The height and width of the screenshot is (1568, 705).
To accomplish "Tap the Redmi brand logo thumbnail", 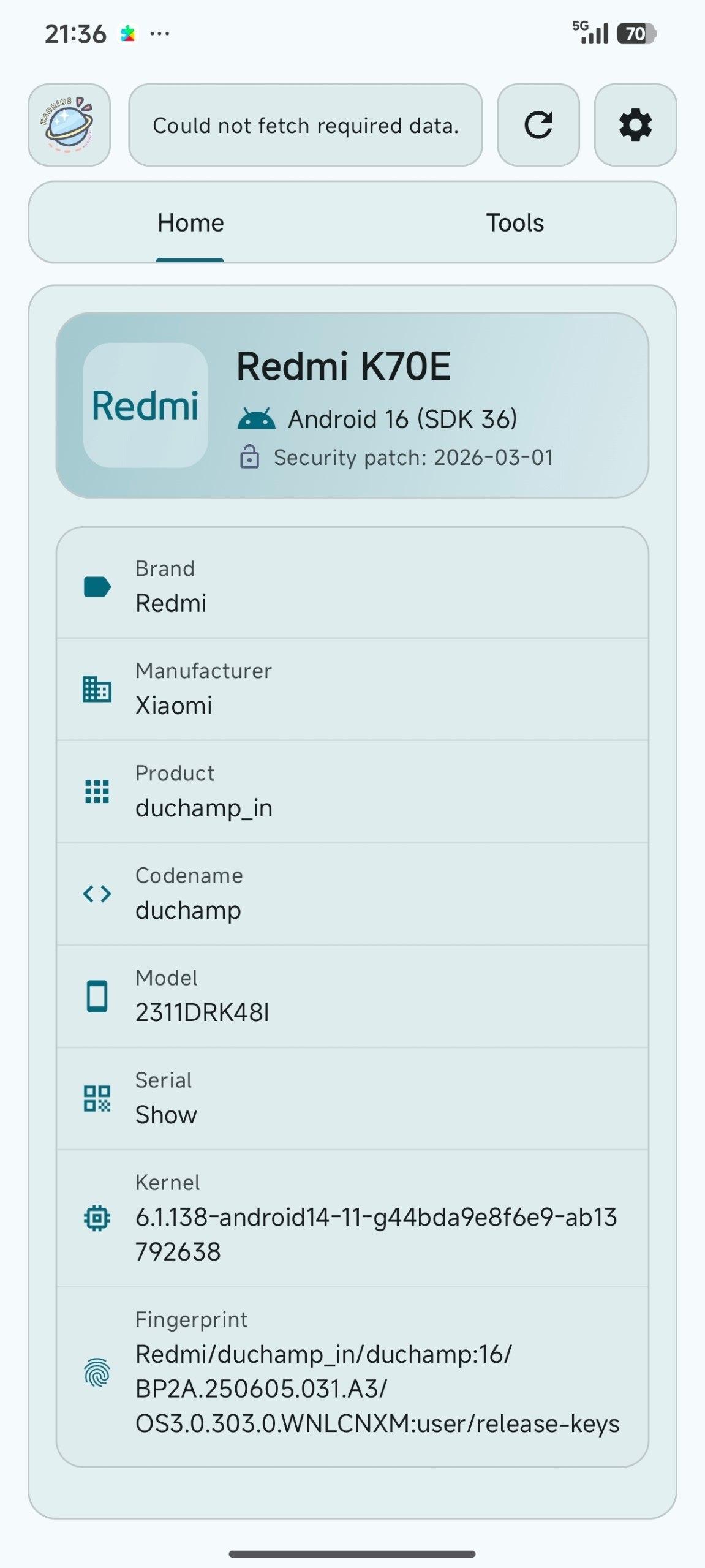I will click(145, 405).
